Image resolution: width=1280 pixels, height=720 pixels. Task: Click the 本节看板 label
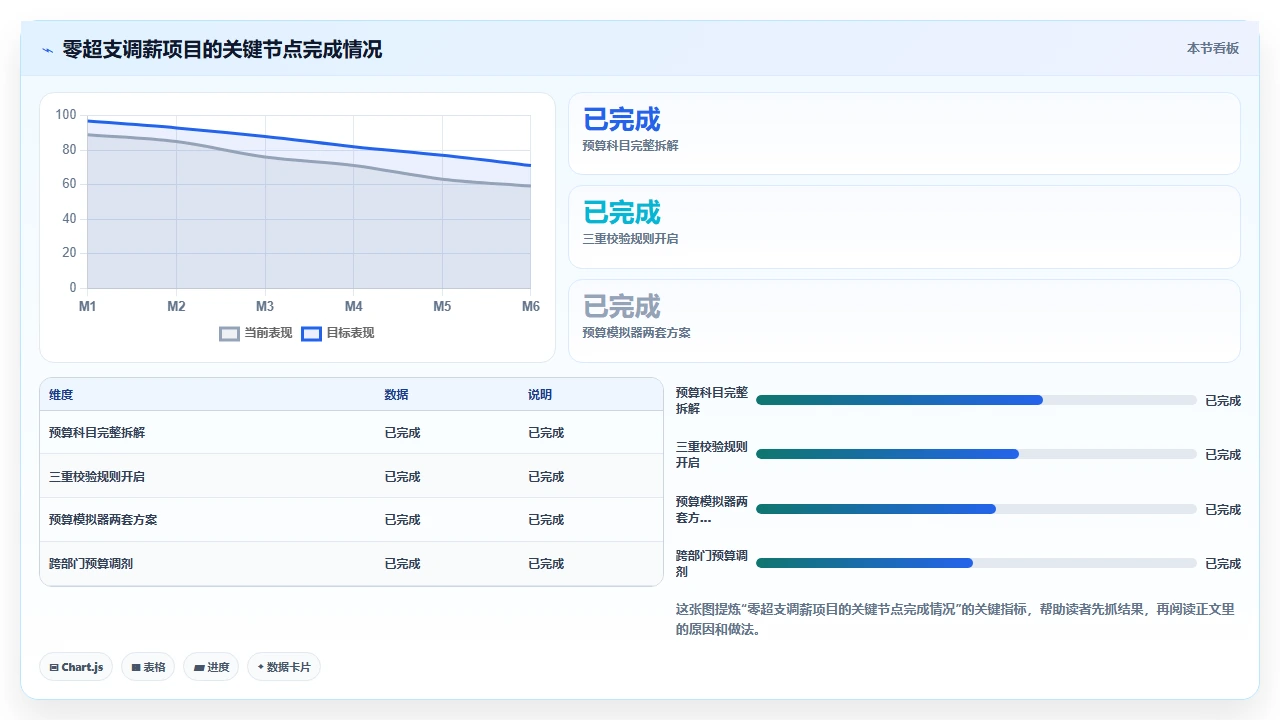pos(1213,48)
